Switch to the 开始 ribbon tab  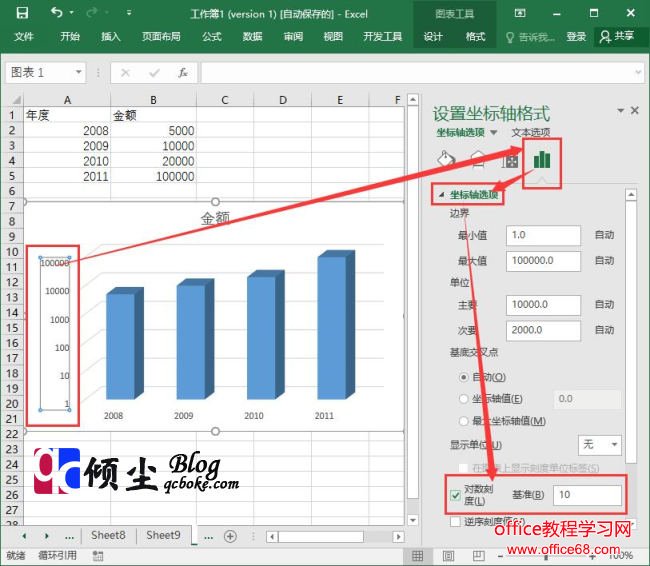[x=70, y=36]
